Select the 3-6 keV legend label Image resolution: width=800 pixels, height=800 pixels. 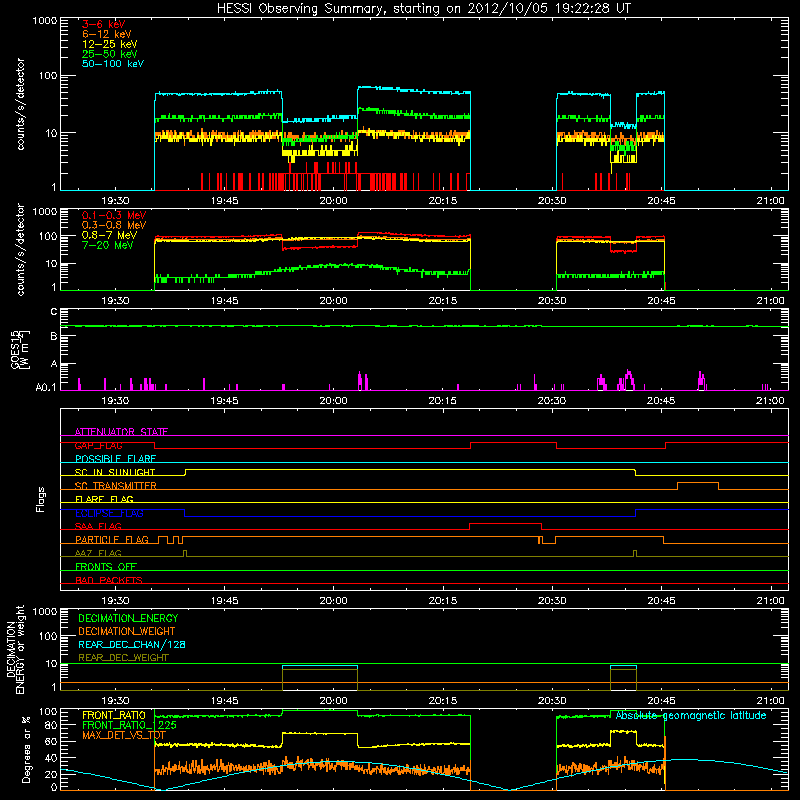coord(104,24)
